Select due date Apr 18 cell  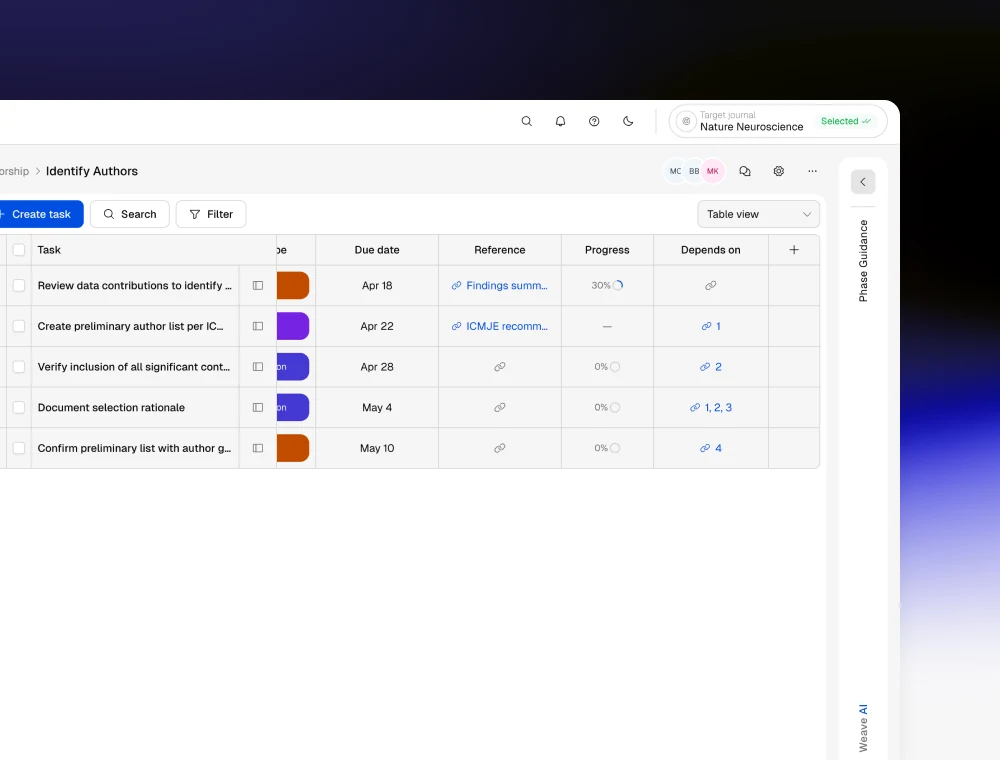377,286
